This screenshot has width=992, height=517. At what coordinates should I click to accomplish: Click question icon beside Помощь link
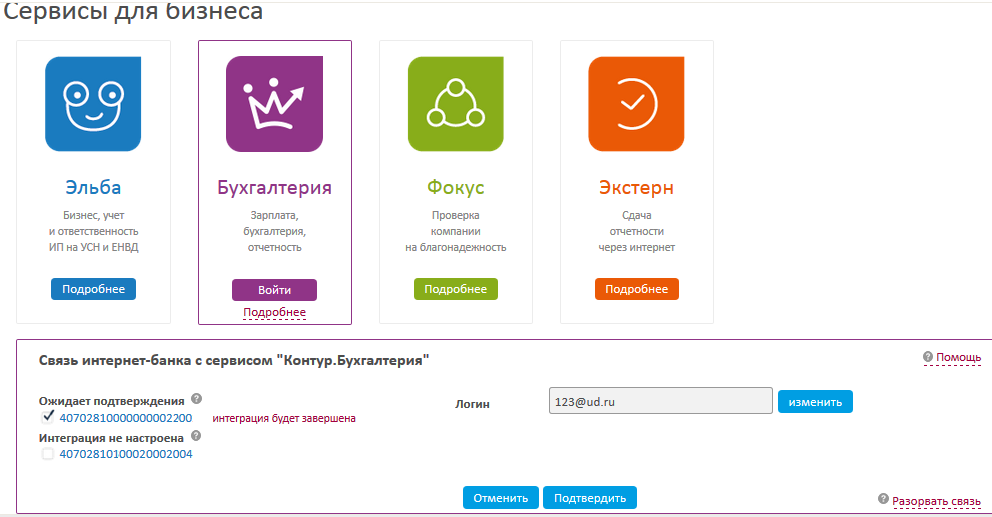click(x=928, y=356)
